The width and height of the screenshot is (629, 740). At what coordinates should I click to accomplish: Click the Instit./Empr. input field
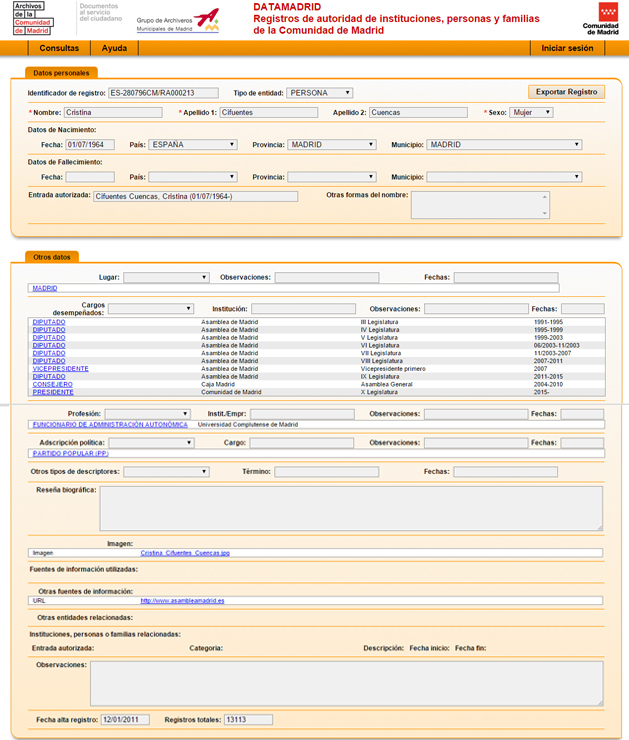pos(302,414)
